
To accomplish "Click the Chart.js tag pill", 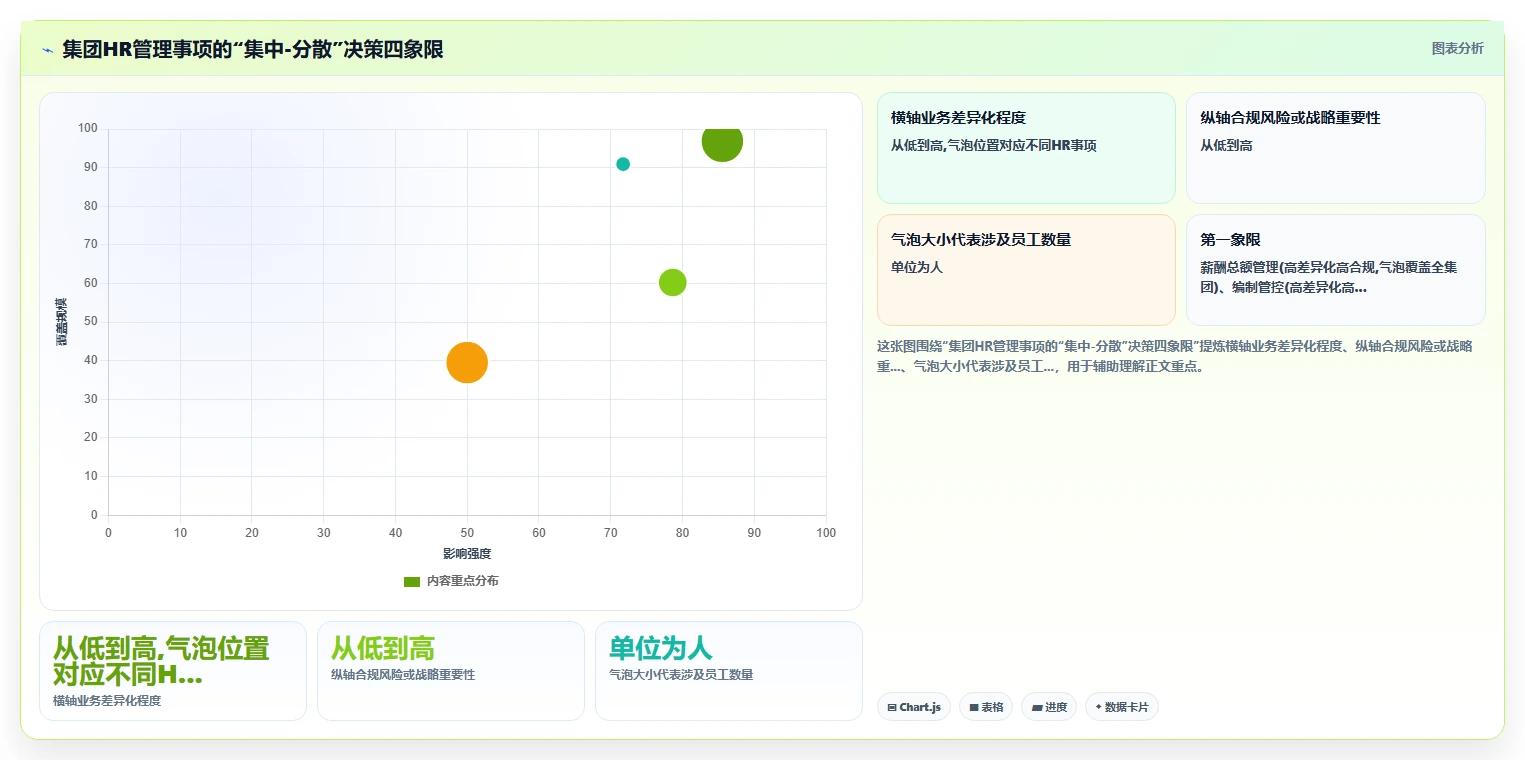I will (914, 707).
